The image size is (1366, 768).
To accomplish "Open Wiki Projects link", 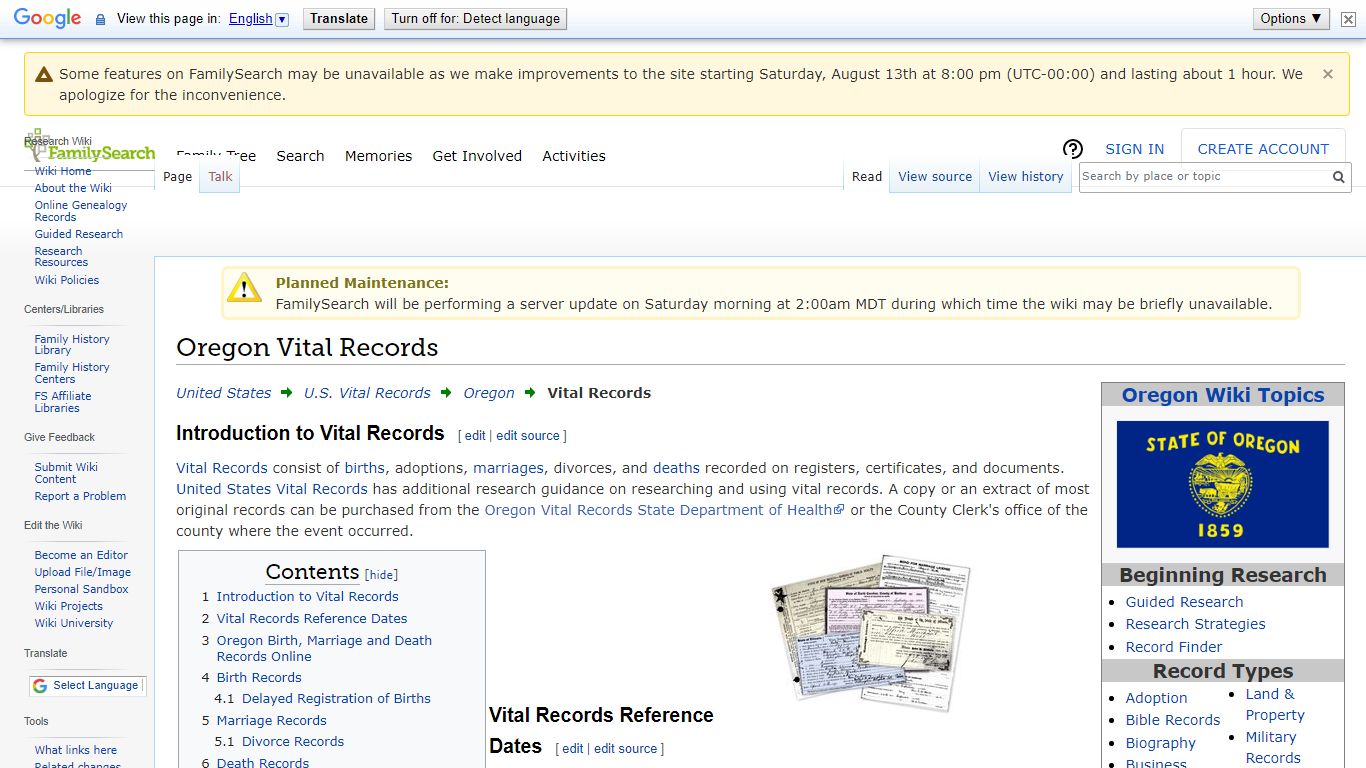I will point(69,606).
